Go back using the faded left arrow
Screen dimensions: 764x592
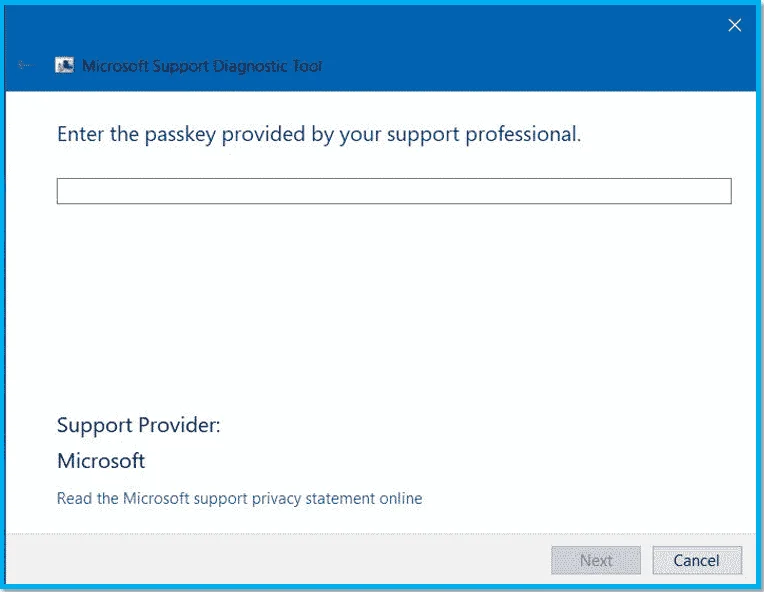(x=24, y=65)
